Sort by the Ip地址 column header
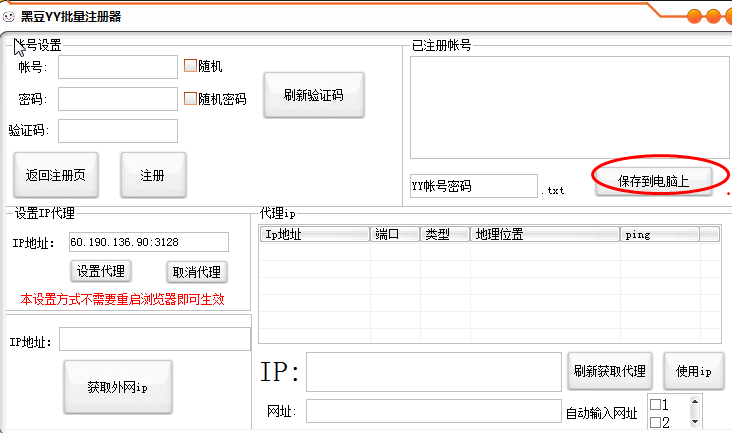 point(315,234)
